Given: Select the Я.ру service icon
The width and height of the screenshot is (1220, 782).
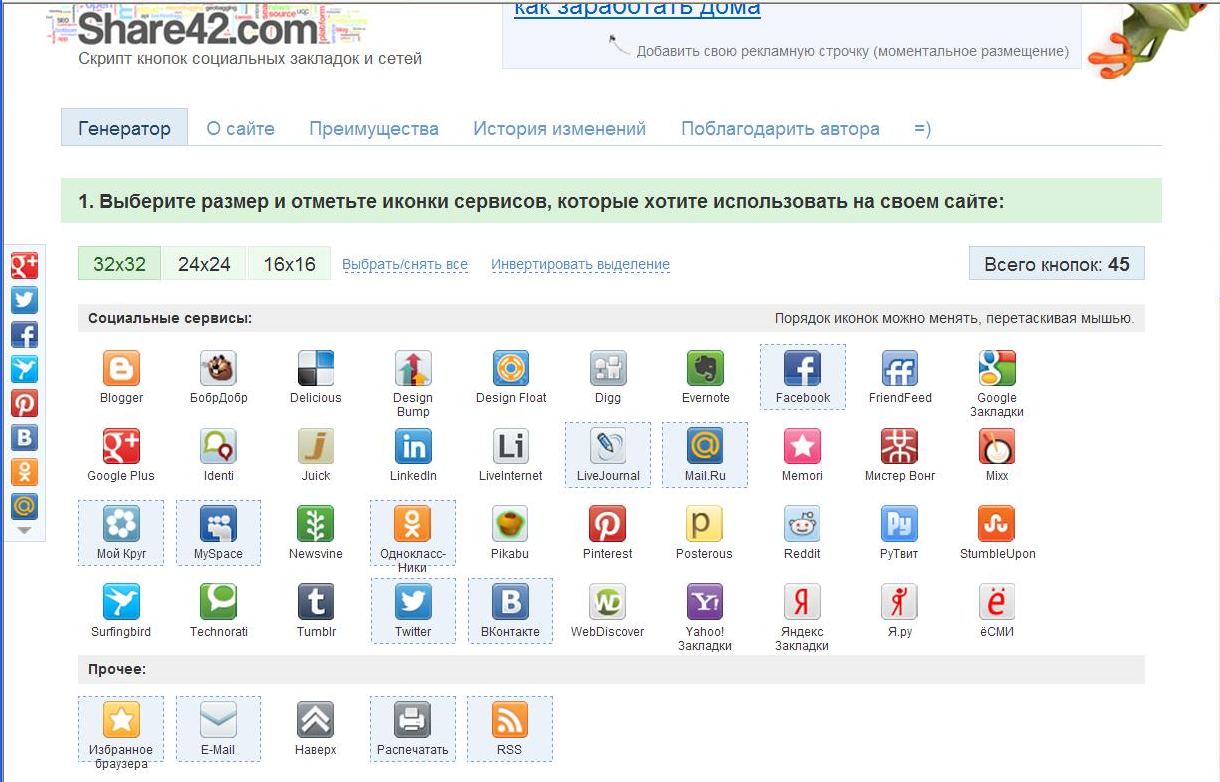Looking at the screenshot, I should click(x=900, y=602).
